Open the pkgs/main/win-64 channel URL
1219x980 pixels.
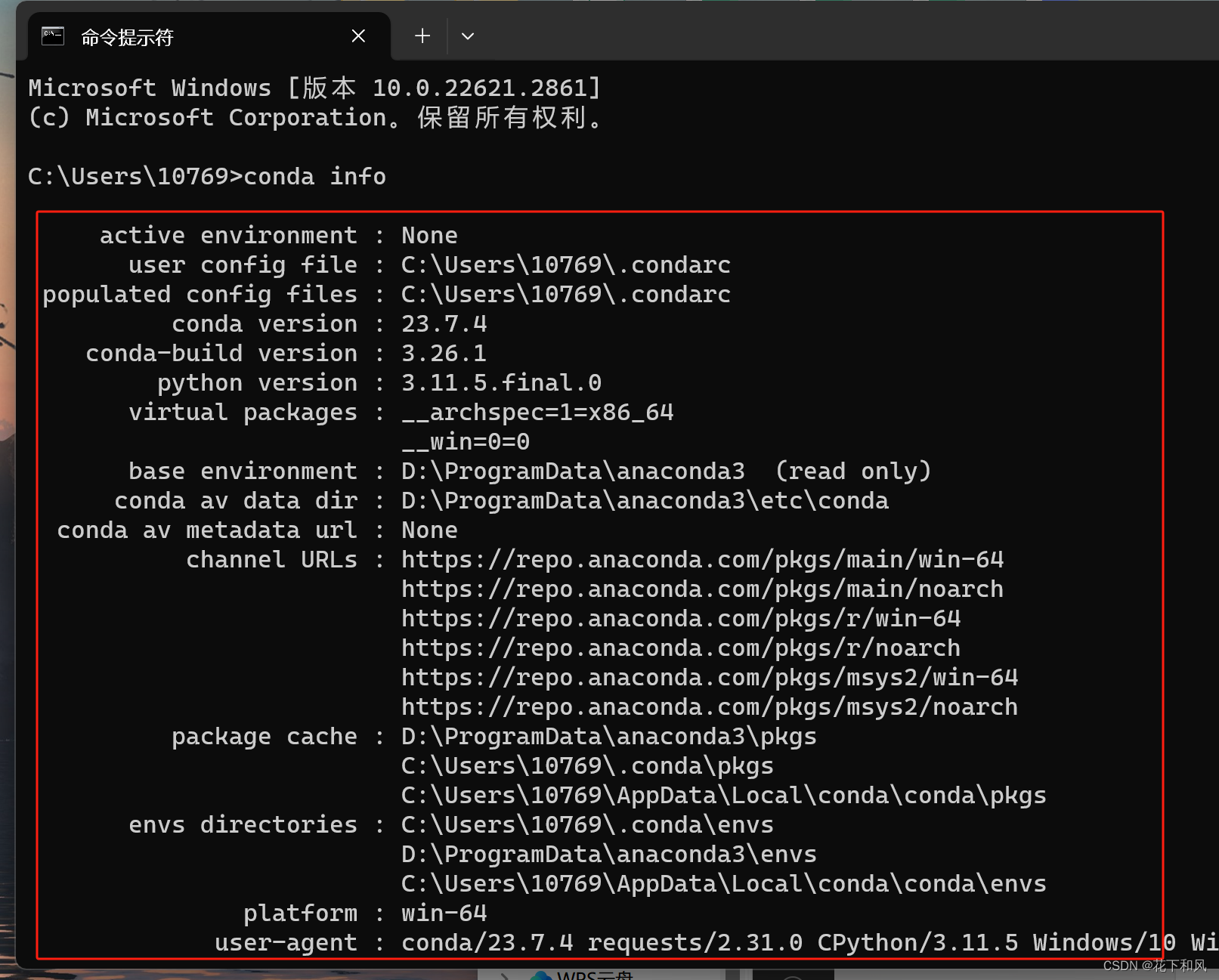click(701, 560)
